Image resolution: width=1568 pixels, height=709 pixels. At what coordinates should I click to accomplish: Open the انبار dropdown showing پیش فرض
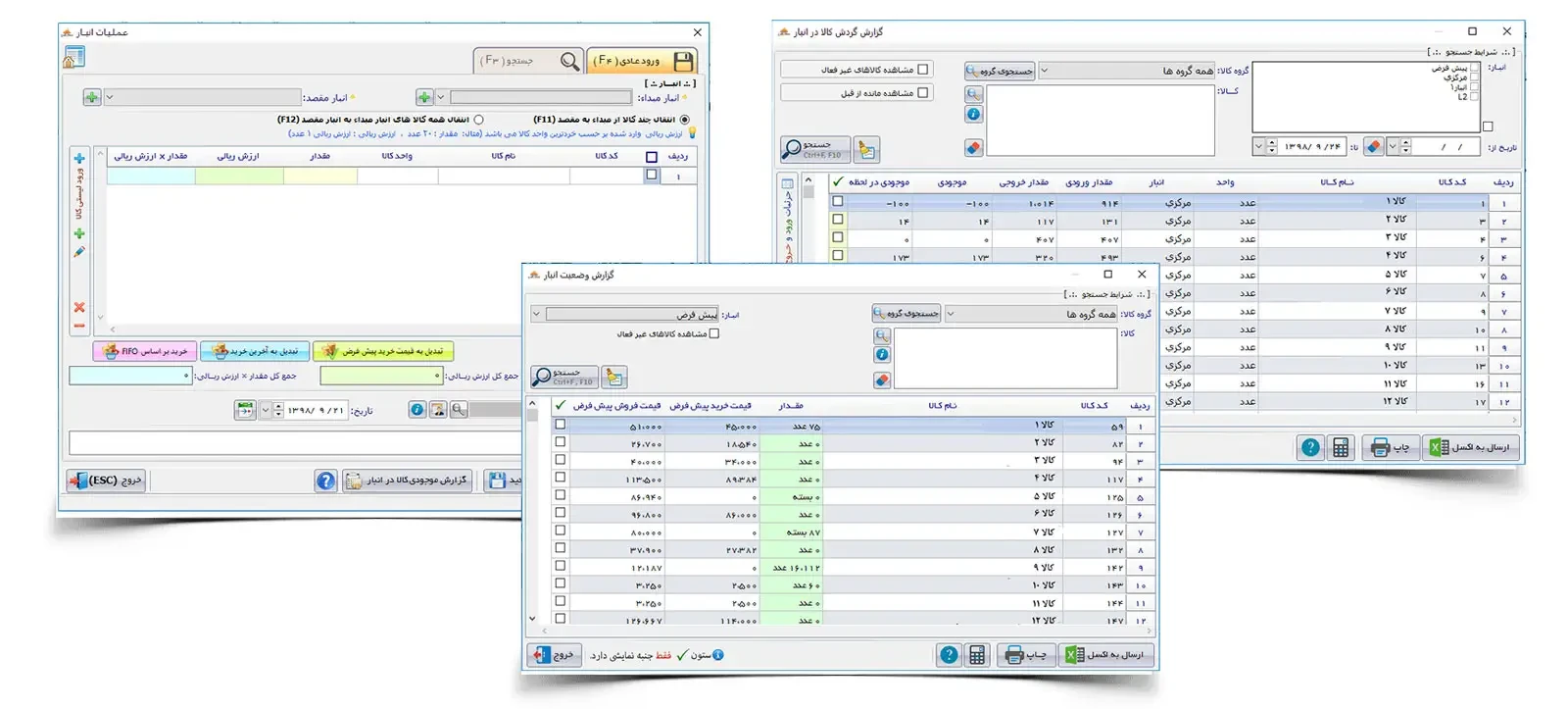point(536,315)
